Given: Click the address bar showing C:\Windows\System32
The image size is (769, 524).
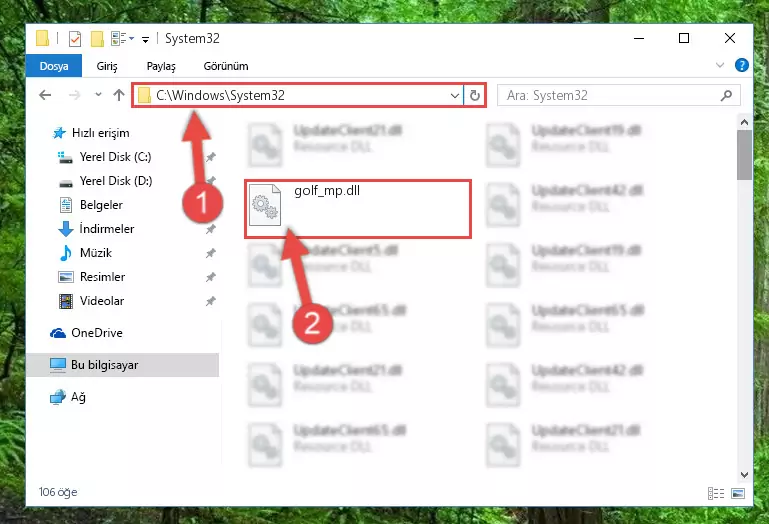Looking at the screenshot, I should (297, 95).
